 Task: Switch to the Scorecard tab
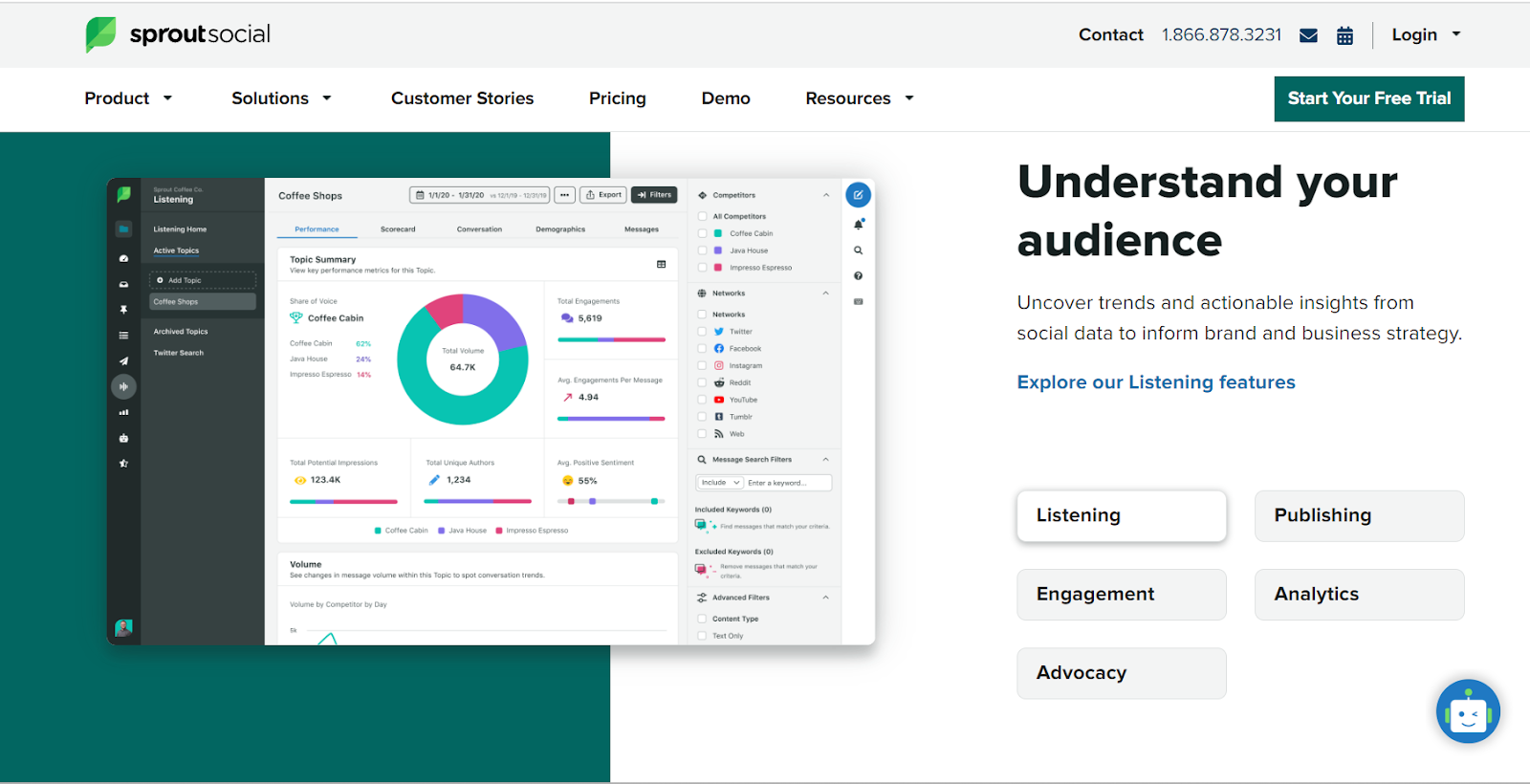(x=398, y=229)
